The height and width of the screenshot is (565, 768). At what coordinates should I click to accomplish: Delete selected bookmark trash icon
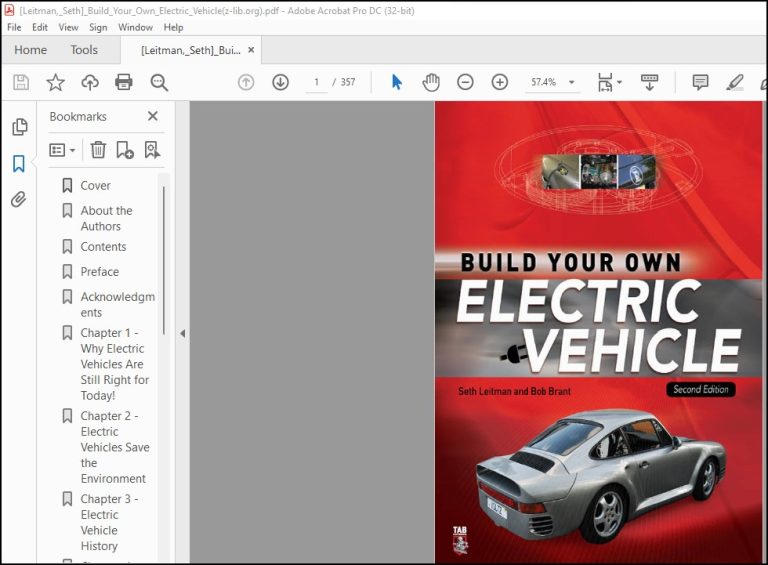pos(98,150)
